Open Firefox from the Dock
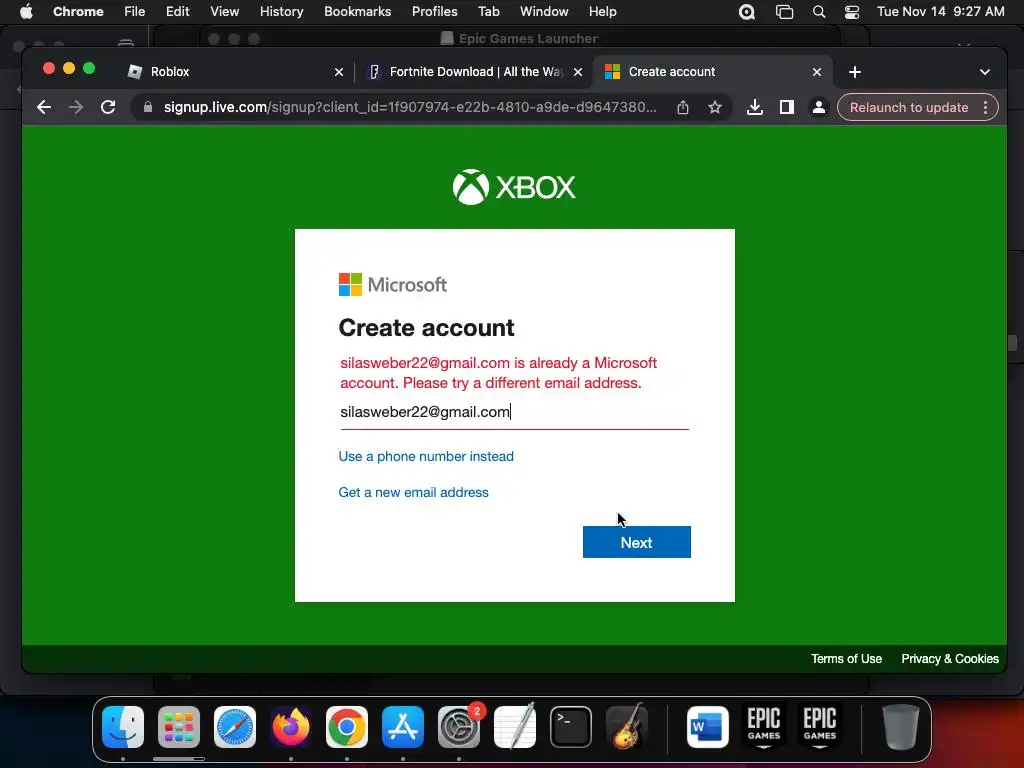The image size is (1024, 768). point(291,727)
